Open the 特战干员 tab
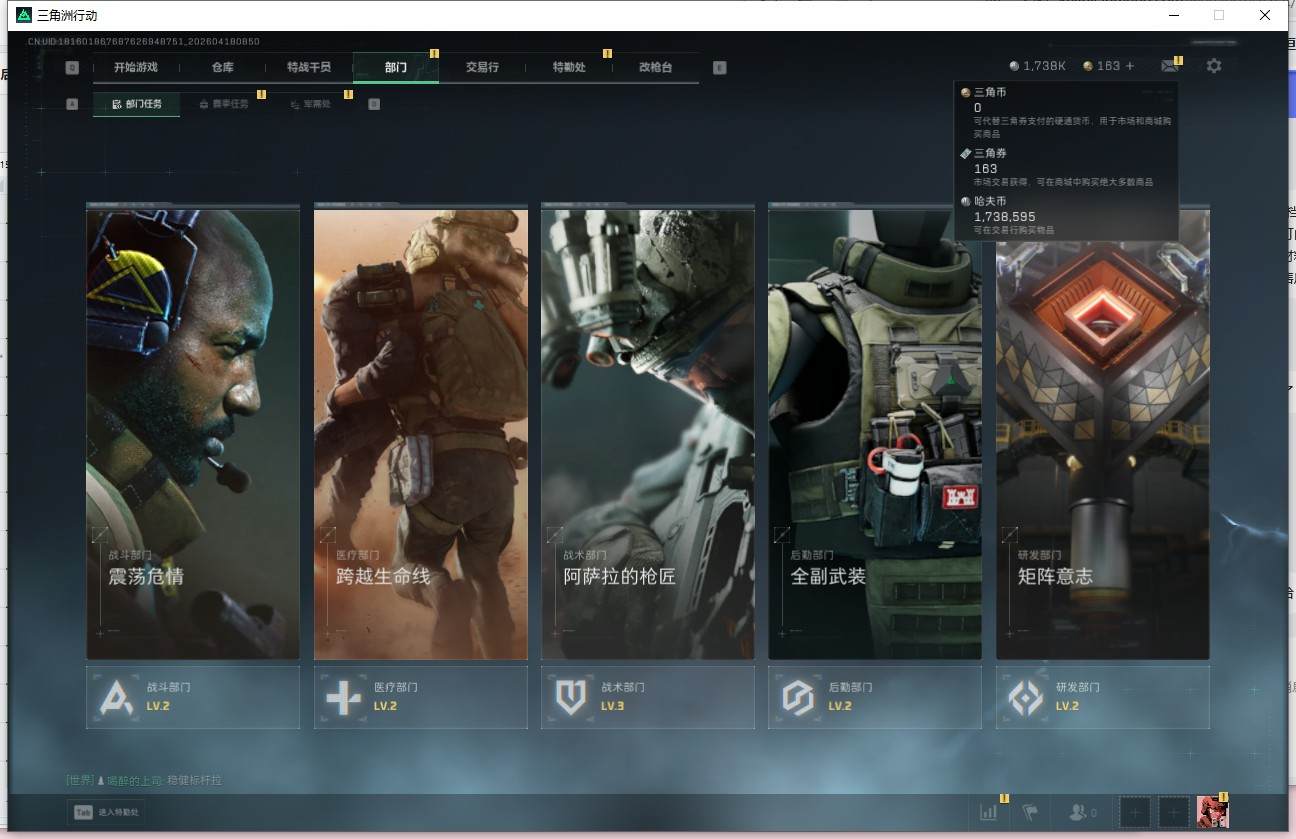The image size is (1296, 839). 308,67
